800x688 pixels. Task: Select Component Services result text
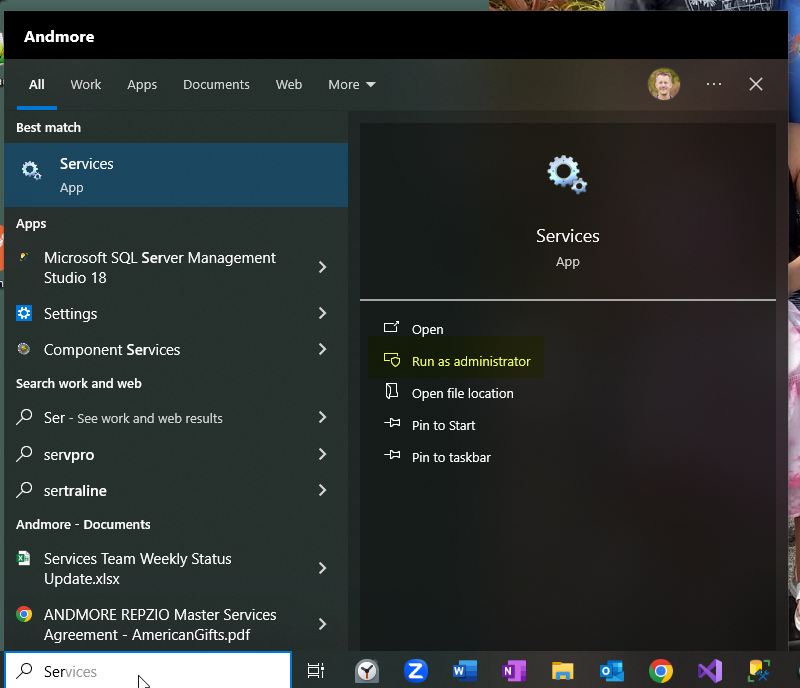coord(112,350)
